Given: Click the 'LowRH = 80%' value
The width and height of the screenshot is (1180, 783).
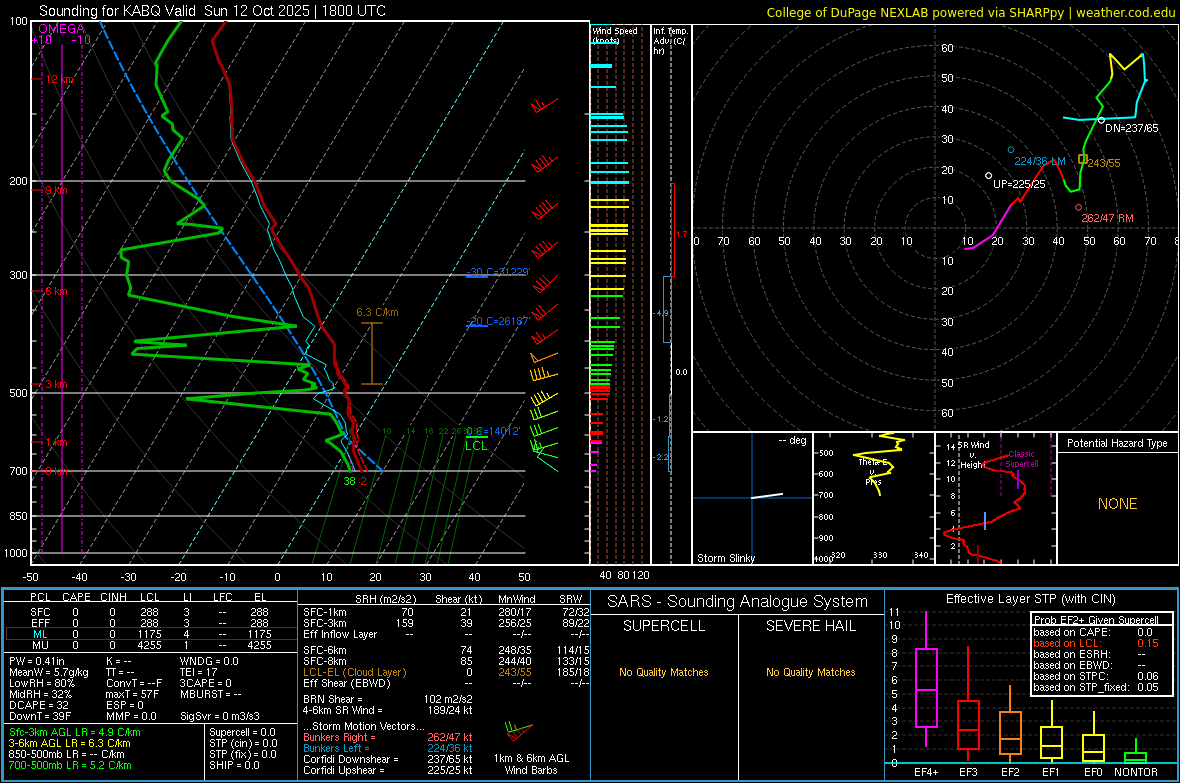Looking at the screenshot, I should pos(41,683).
